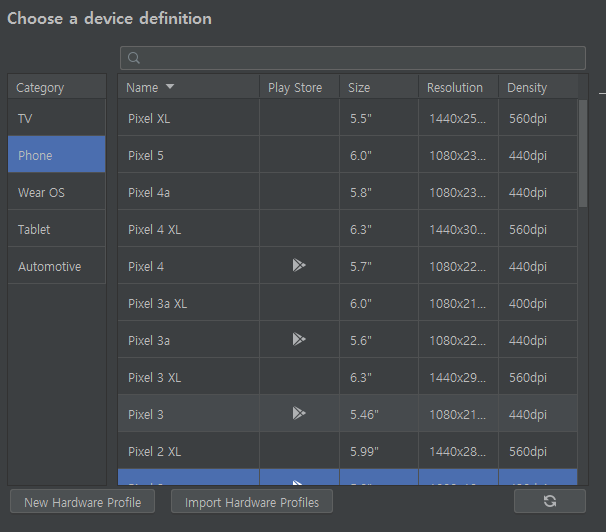
Task: Select the Pixel 4a device row
Action: [x=347, y=192]
